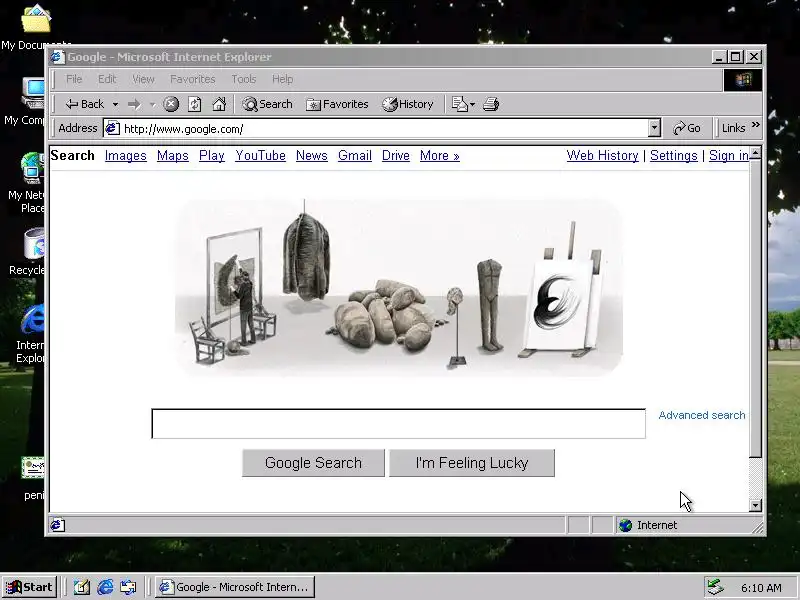Screen dimensions: 800x600
Task: Open the History pane from toolbar
Action: (x=408, y=105)
